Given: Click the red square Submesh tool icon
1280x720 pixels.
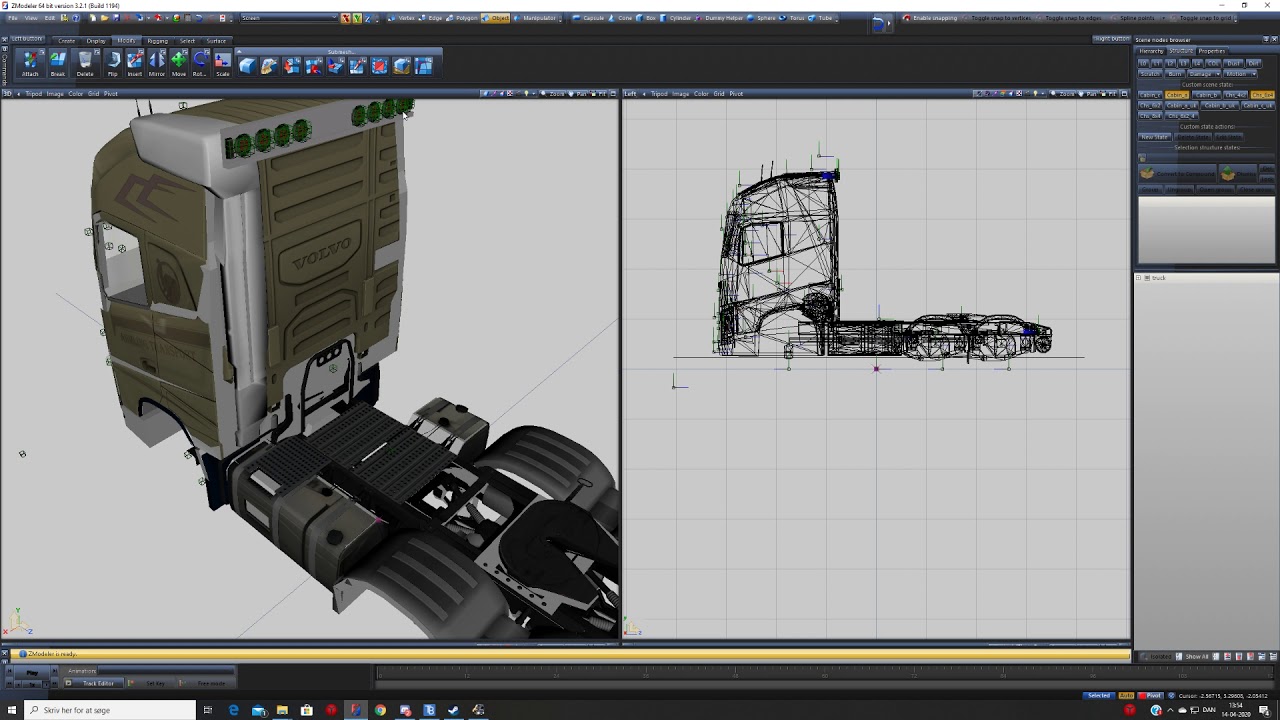Looking at the screenshot, I should coord(379,66).
